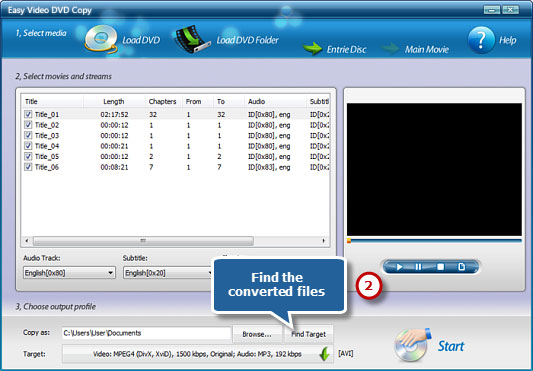The width and height of the screenshot is (533, 371).
Task: Select the Main Movie arrow option
Action: [x=390, y=49]
